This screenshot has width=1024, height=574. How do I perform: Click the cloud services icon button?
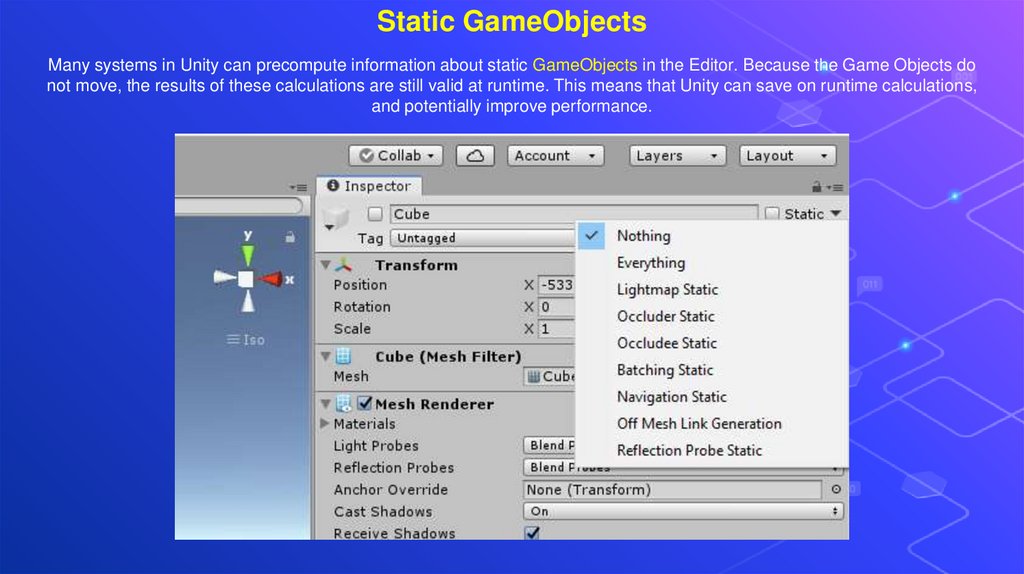[x=475, y=155]
